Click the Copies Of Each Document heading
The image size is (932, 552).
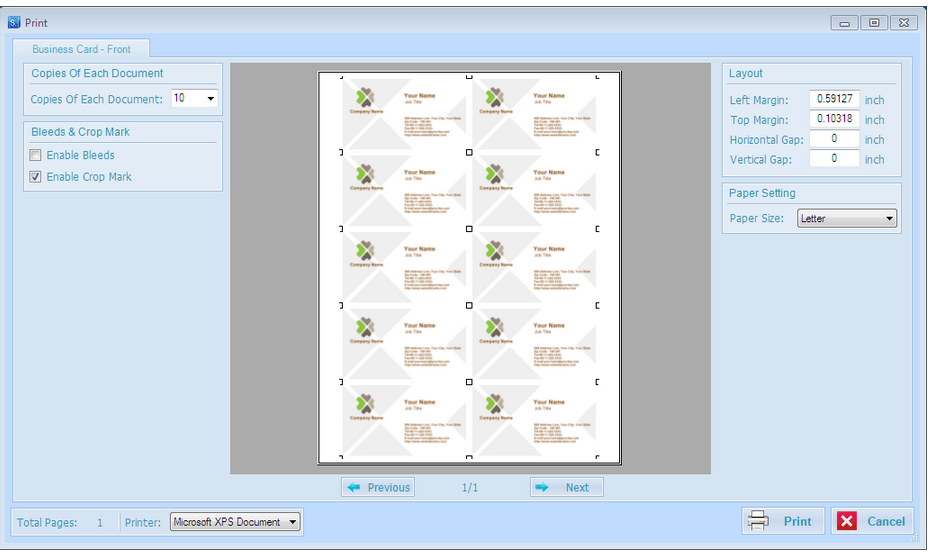[97, 73]
